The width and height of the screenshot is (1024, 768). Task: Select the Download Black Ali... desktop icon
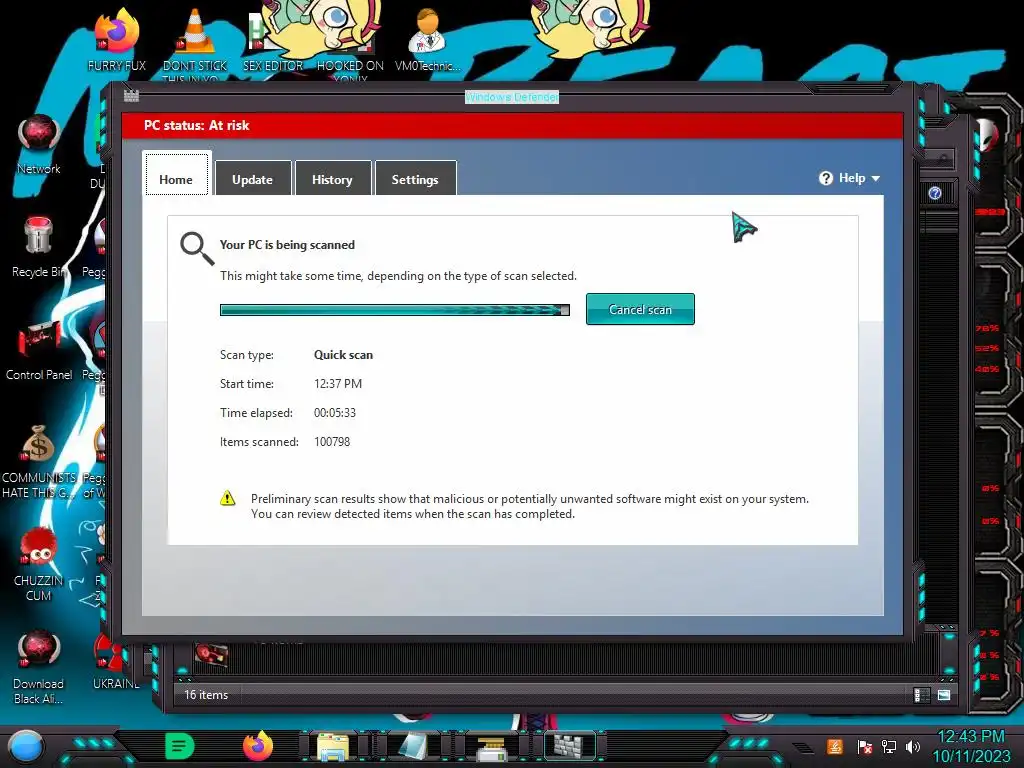click(39, 666)
